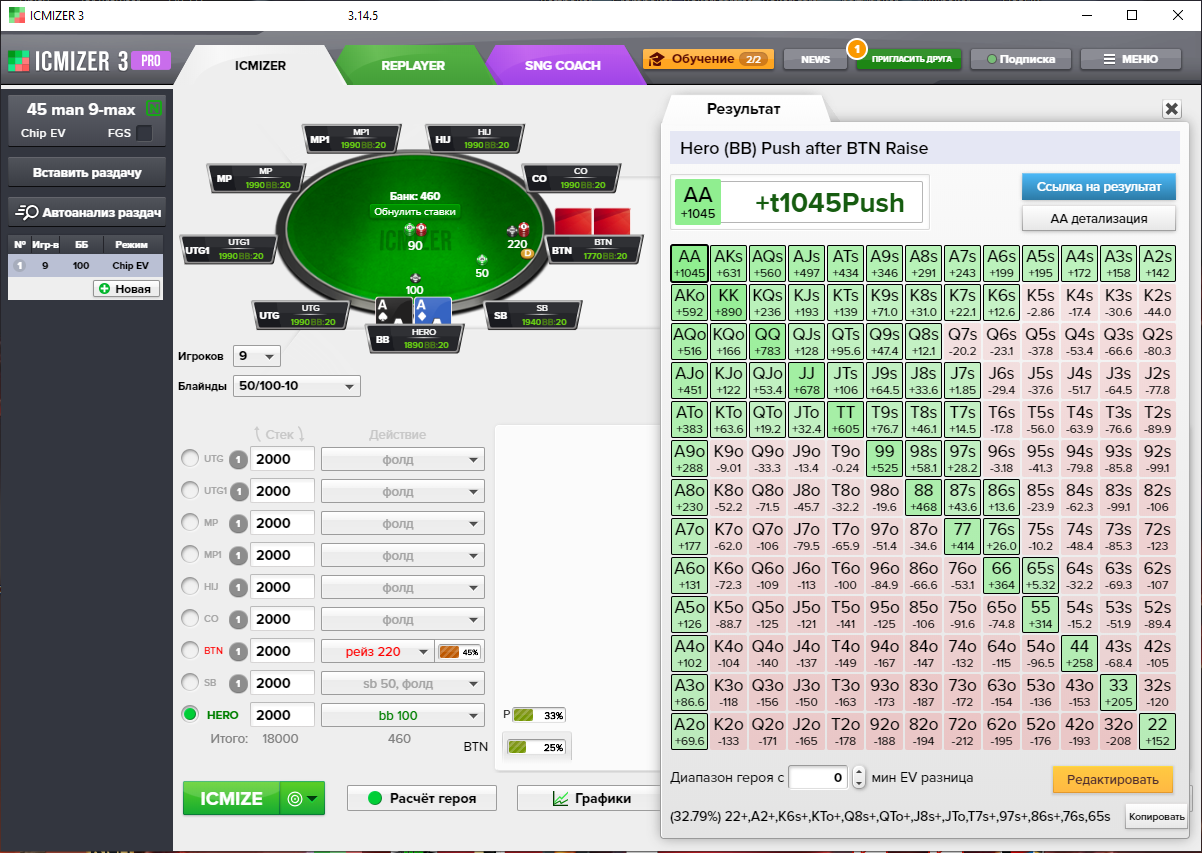Adjust the min EV difference stepper
This screenshot has height=853, width=1202.
(858, 777)
